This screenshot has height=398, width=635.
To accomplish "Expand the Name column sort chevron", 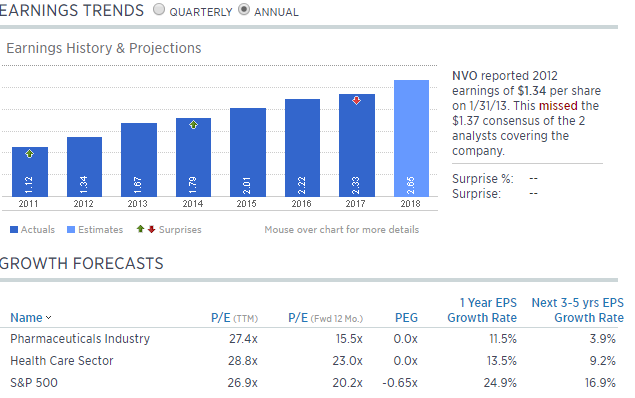I will [49, 318].
